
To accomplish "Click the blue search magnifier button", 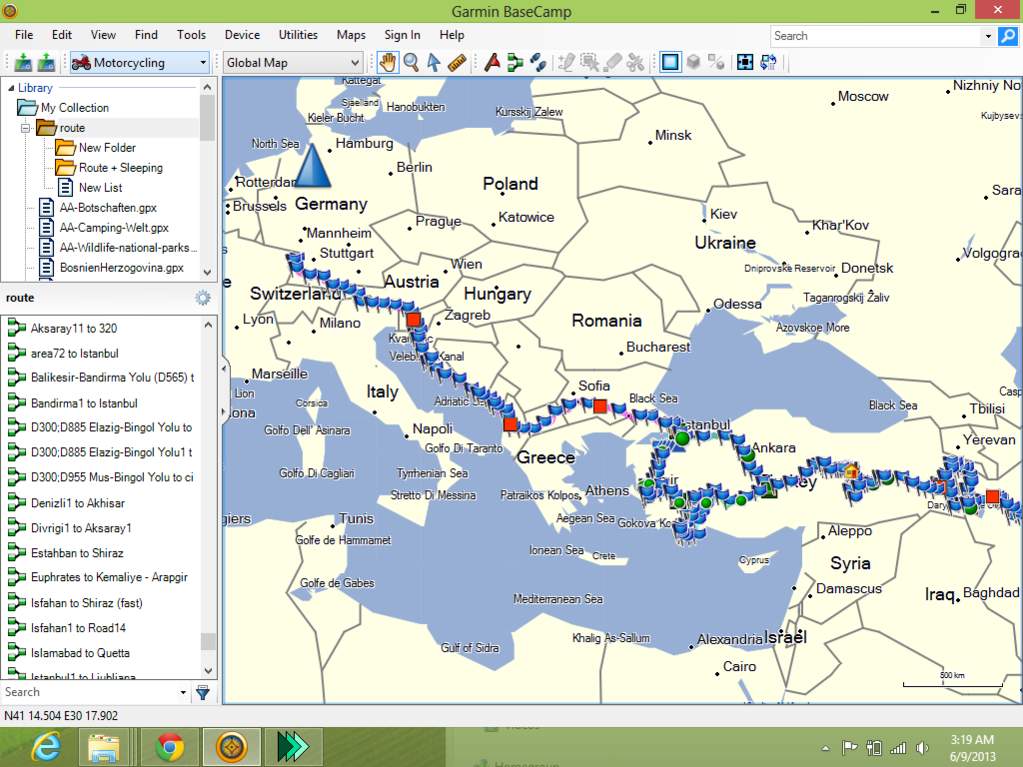I will click(1007, 37).
